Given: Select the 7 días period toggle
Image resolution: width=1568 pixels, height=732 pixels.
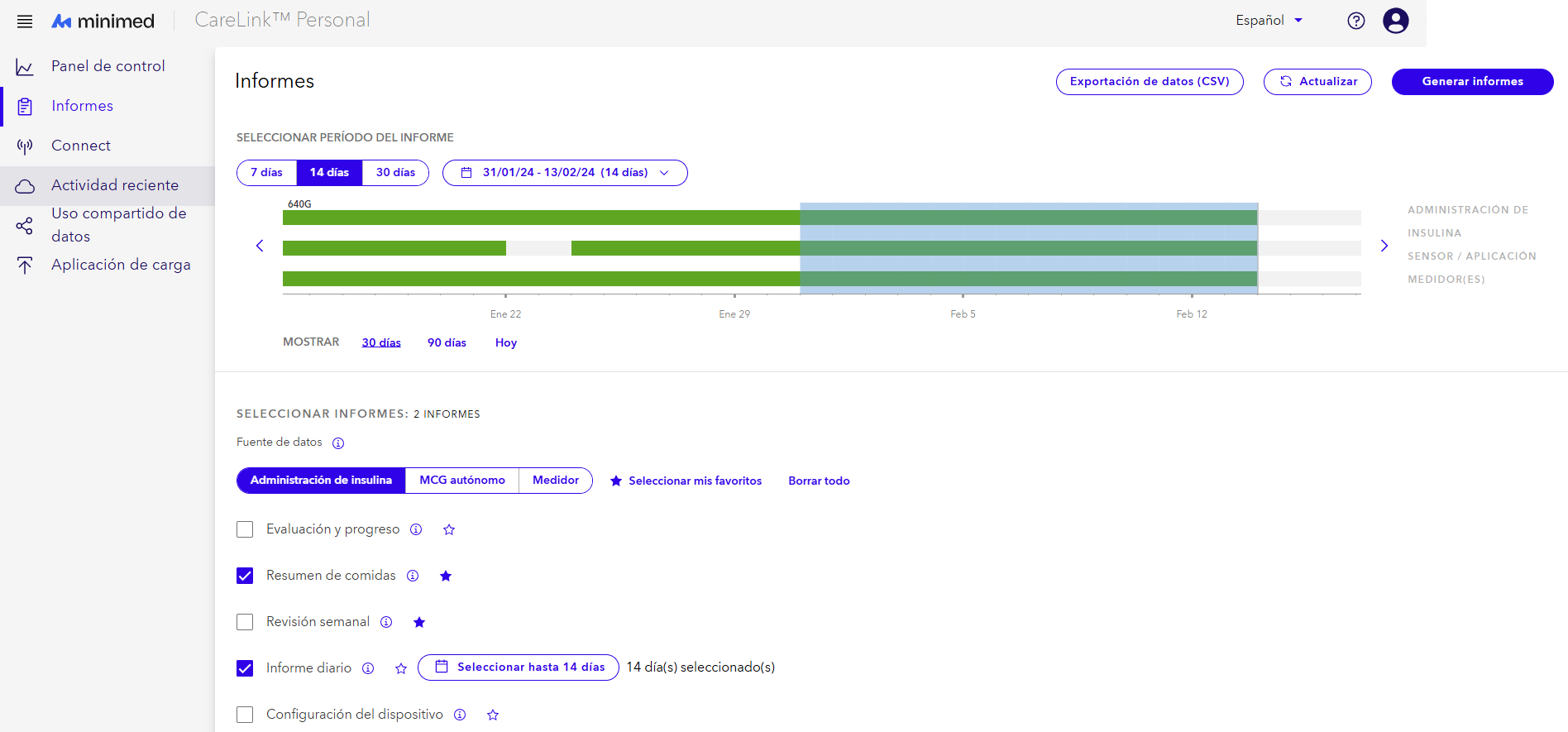Looking at the screenshot, I should click(x=266, y=173).
